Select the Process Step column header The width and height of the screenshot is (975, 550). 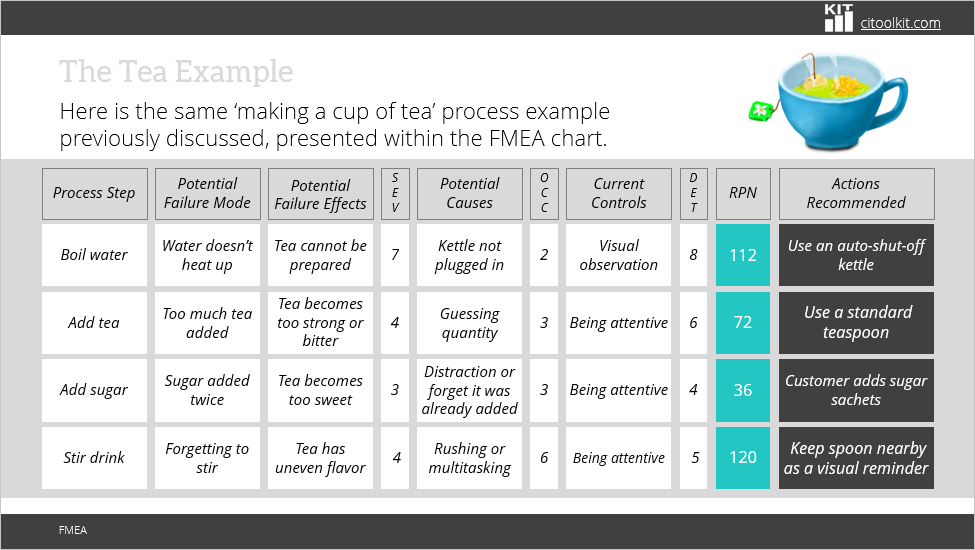[94, 193]
